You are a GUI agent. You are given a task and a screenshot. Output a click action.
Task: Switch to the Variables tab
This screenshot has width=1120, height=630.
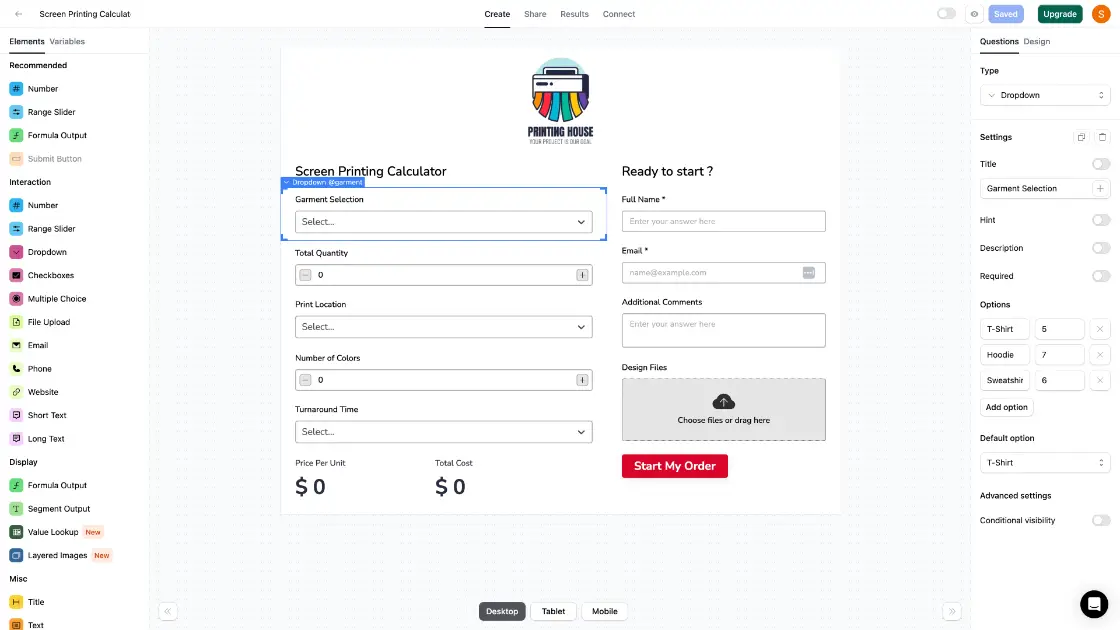point(67,41)
